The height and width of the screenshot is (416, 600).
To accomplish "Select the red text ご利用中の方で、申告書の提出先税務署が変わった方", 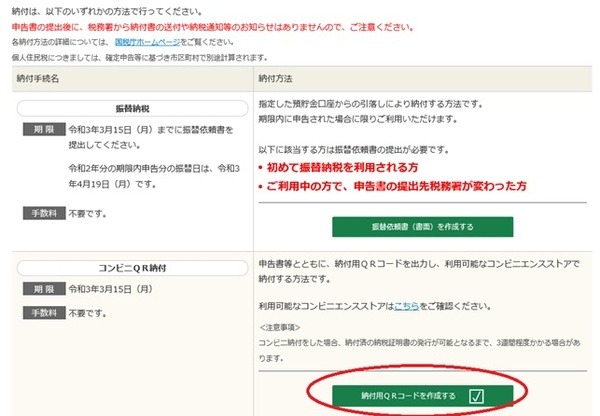I will [x=396, y=186].
